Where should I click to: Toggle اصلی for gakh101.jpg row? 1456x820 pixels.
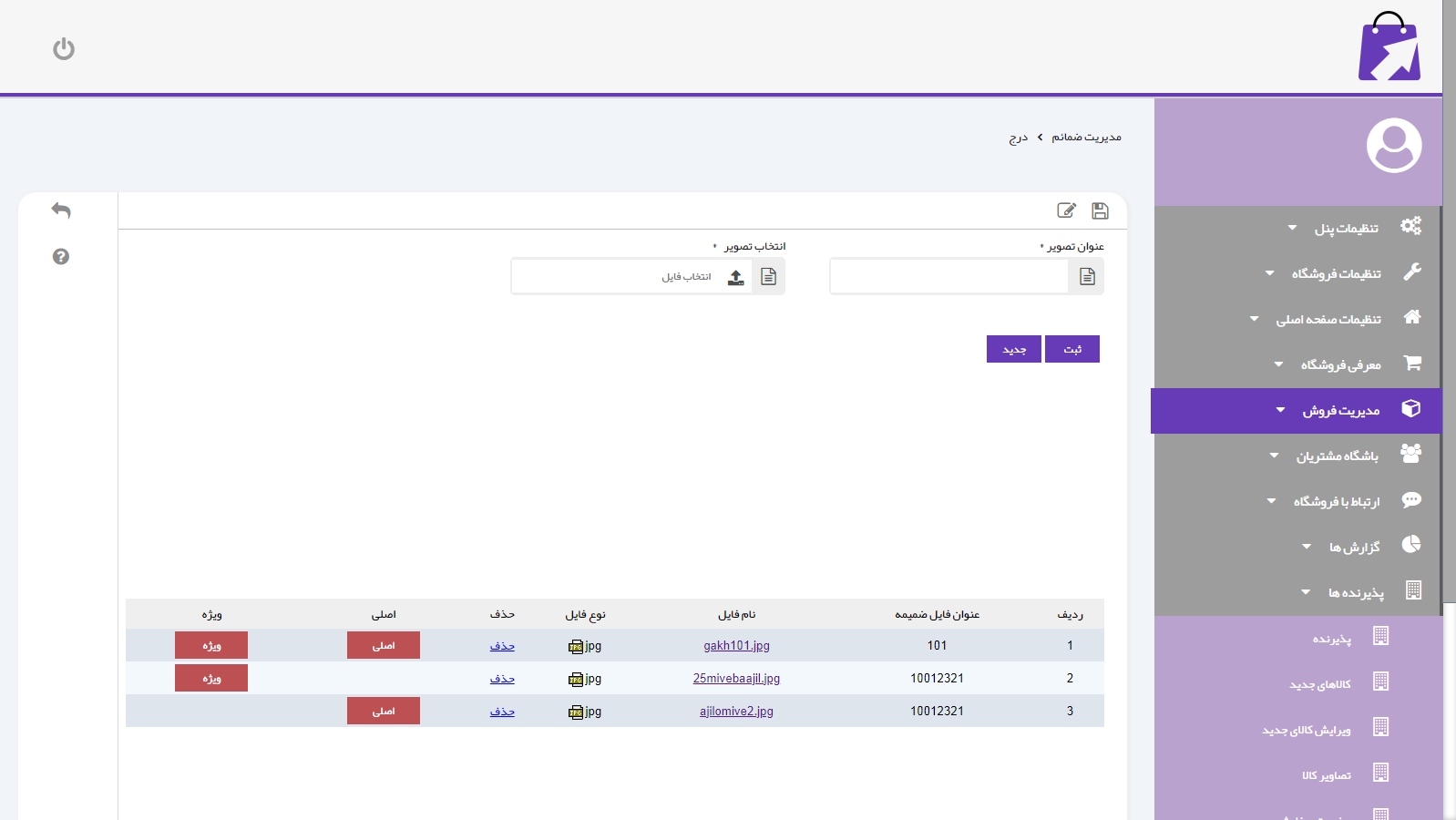(x=384, y=645)
